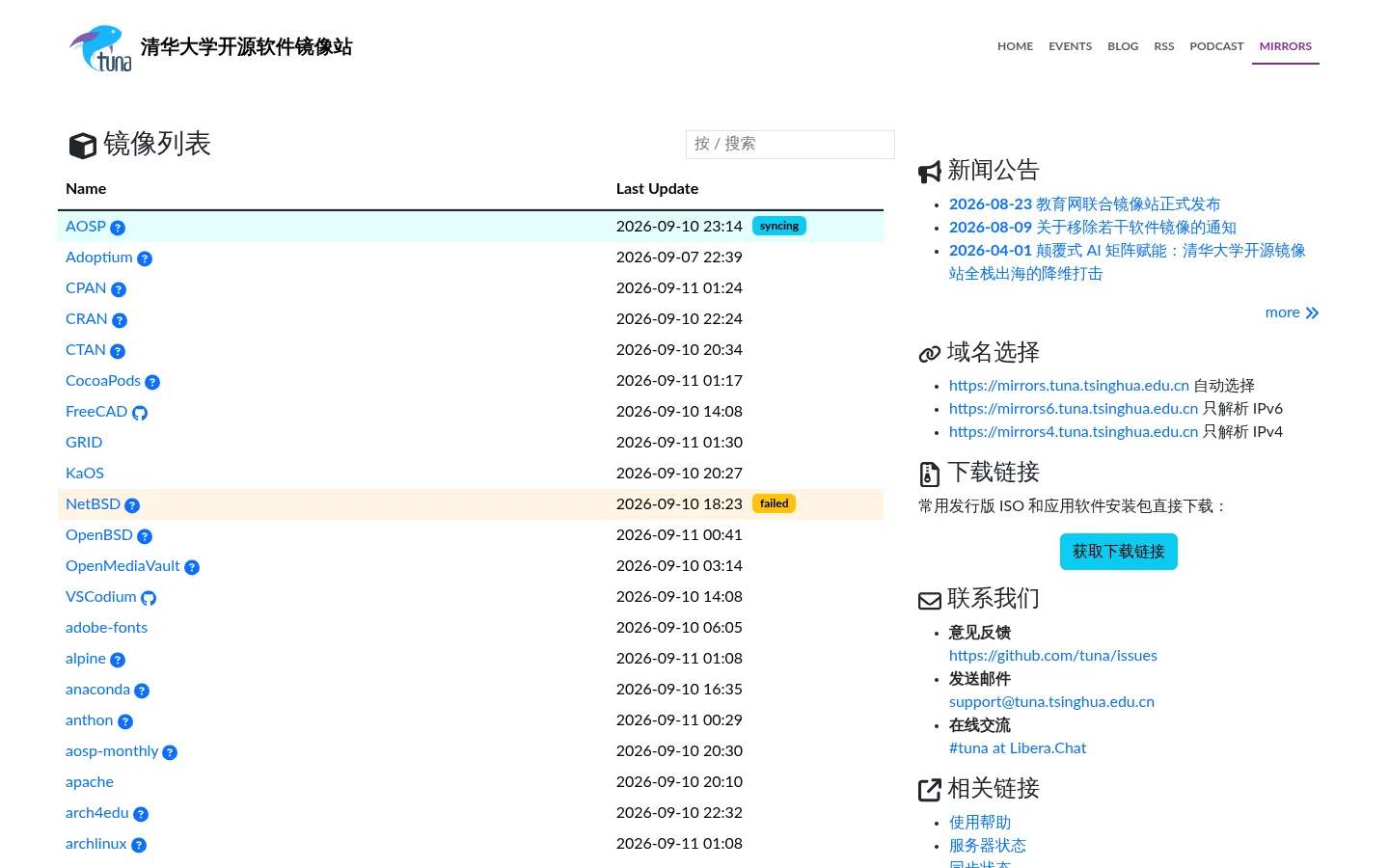
Task: Click the 获取下载链接 button
Action: pos(1119,552)
